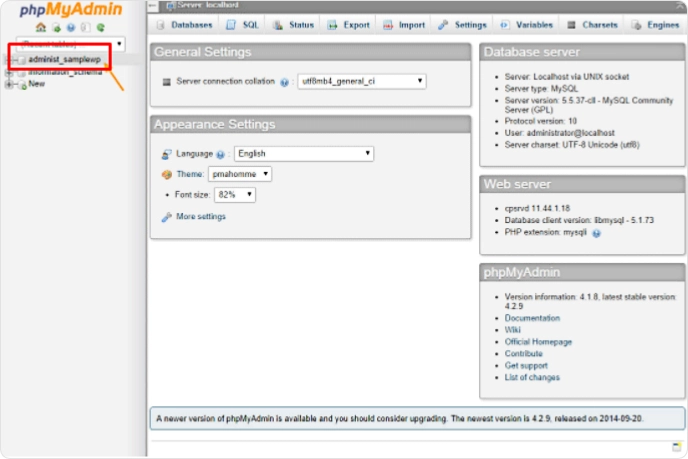The width and height of the screenshot is (688, 459).
Task: Click help icon beside Server connection collation
Action: tap(284, 82)
